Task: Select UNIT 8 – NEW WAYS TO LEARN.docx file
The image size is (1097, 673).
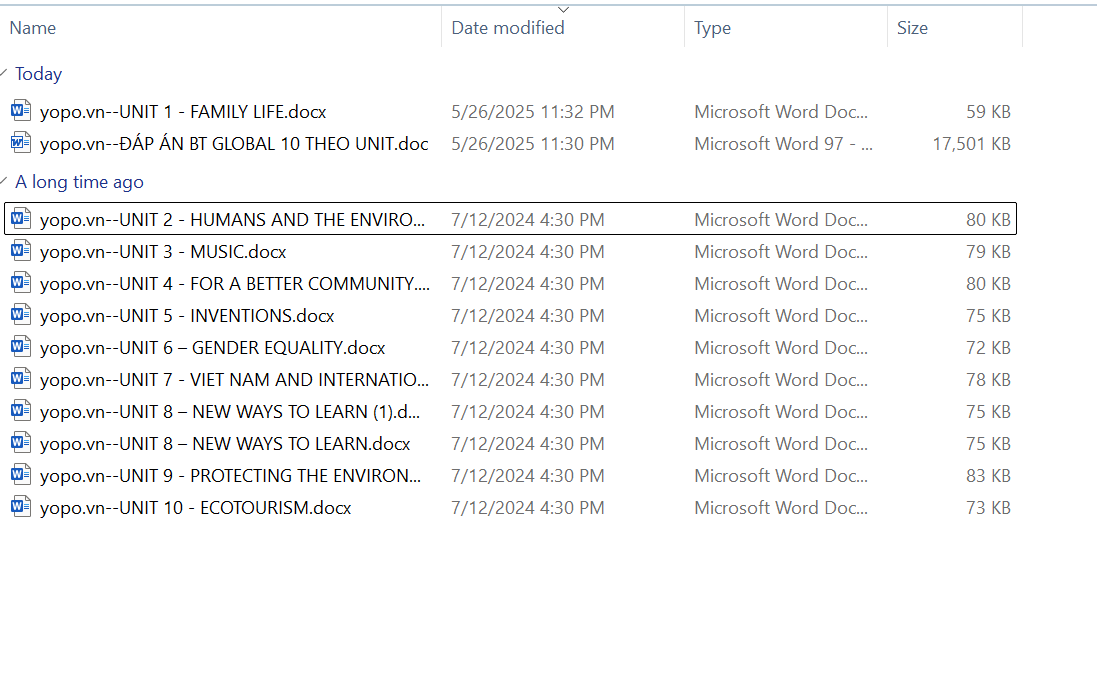Action: 225,443
